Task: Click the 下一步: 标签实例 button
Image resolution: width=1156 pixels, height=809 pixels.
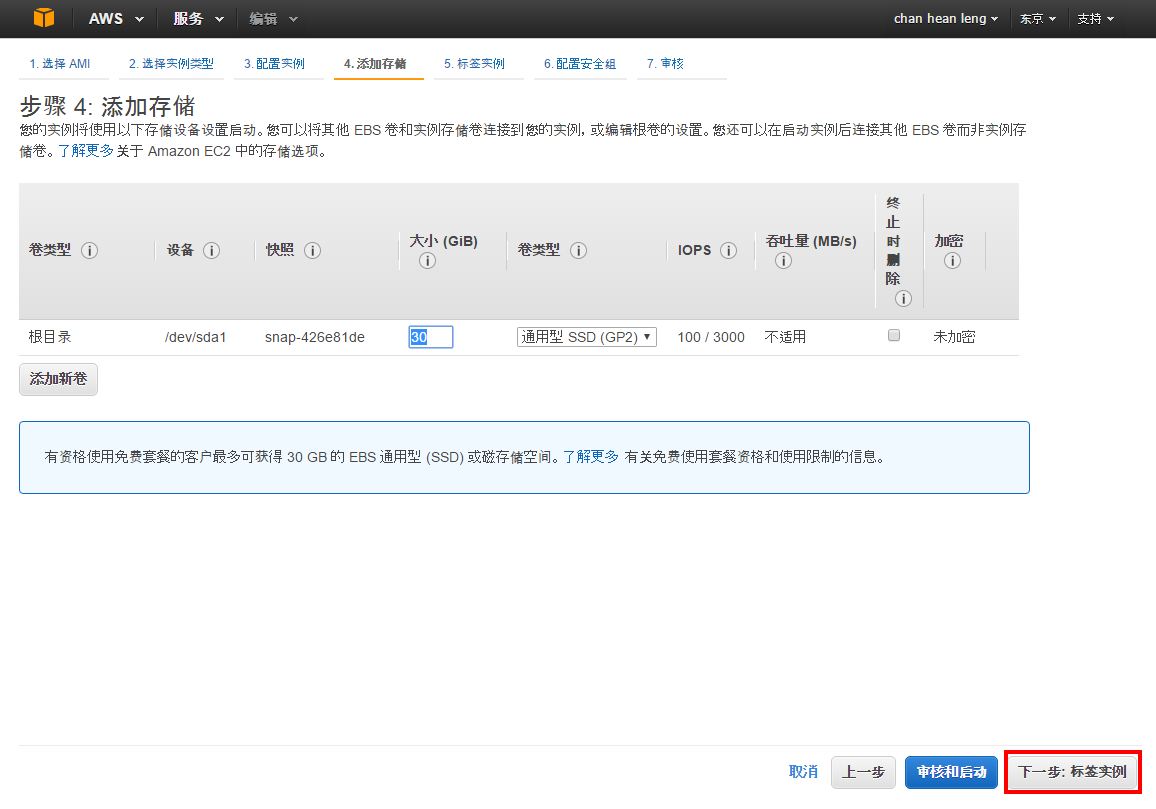Action: [1073, 772]
